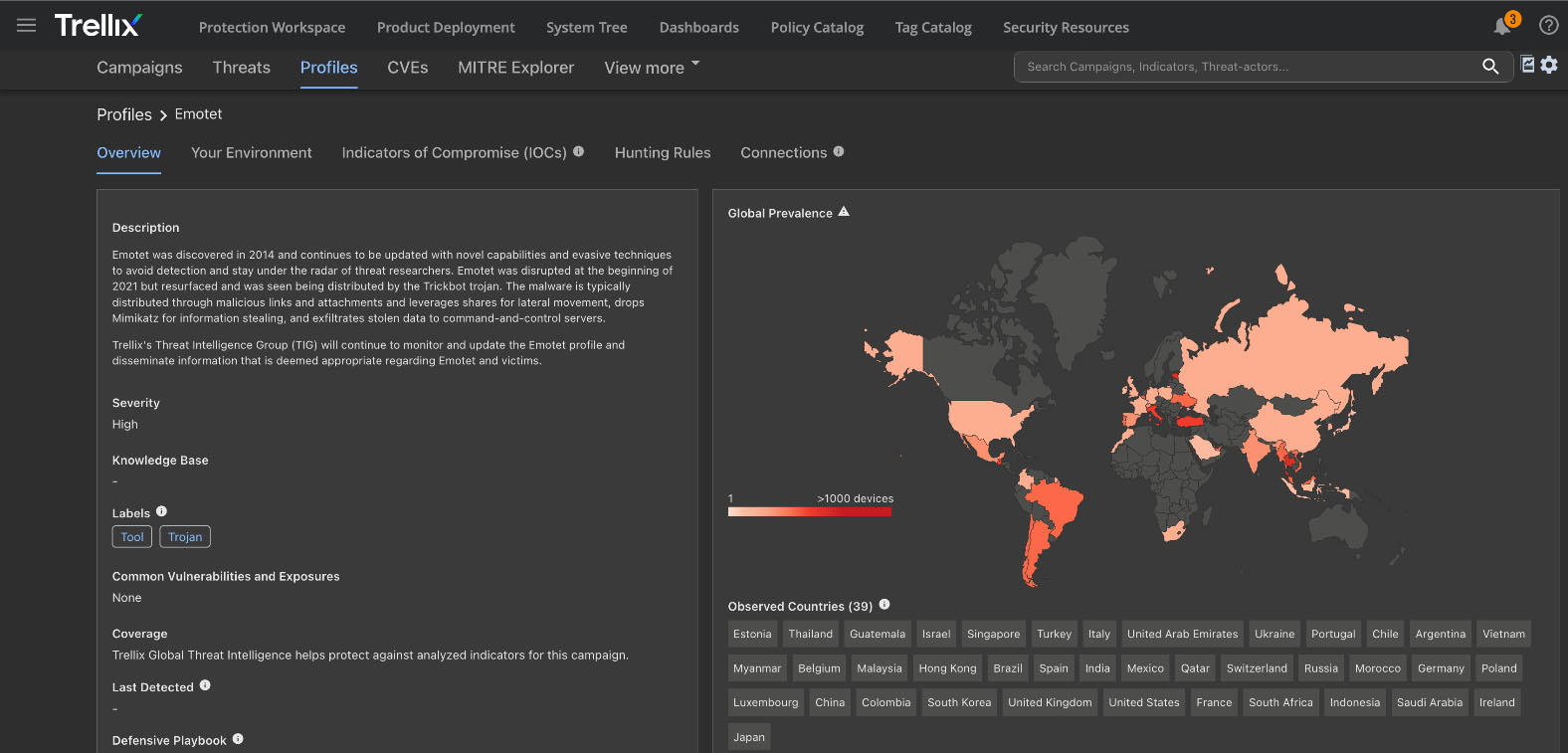The width and height of the screenshot is (1568, 753).
Task: Open System Tree menu
Action: tap(587, 28)
